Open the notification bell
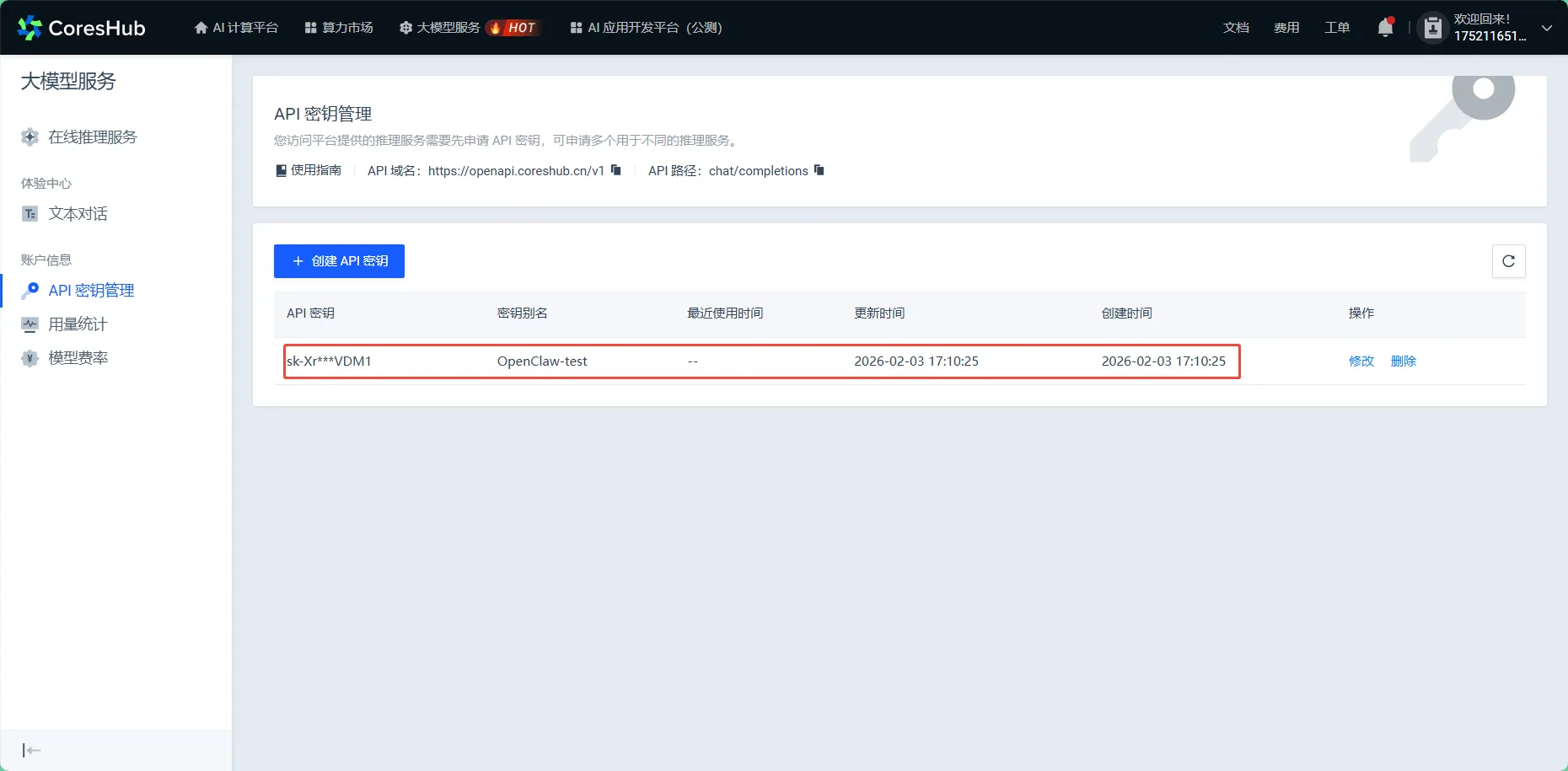Viewport: 1568px width, 771px height. pyautogui.click(x=1385, y=28)
